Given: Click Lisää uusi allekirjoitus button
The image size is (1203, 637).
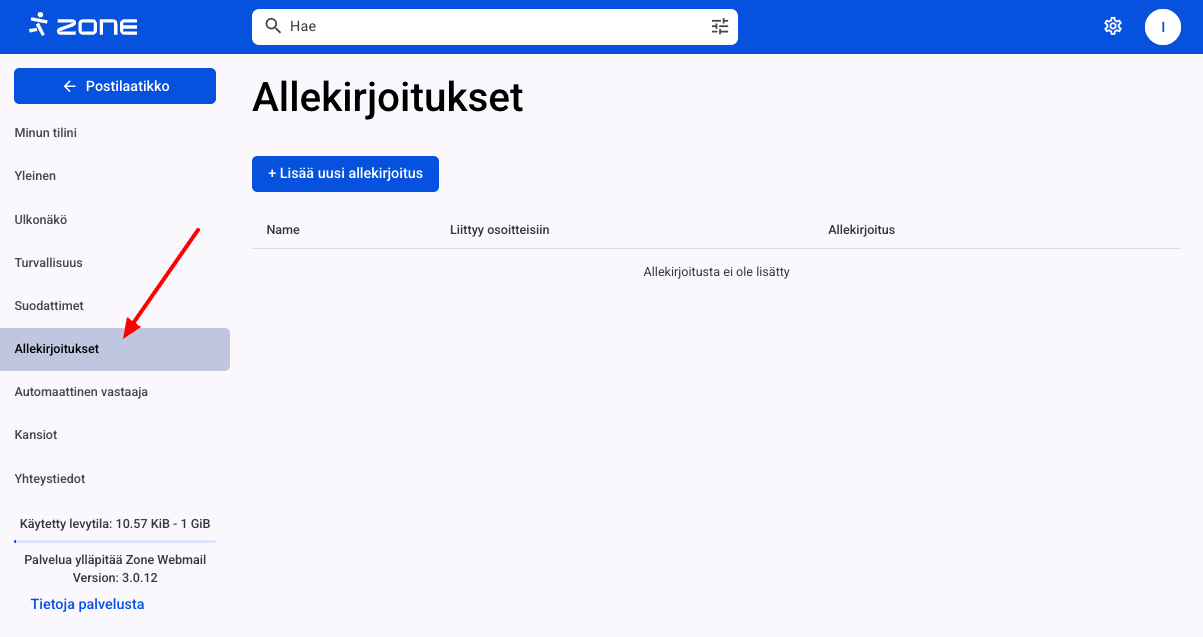Looking at the screenshot, I should (x=345, y=173).
